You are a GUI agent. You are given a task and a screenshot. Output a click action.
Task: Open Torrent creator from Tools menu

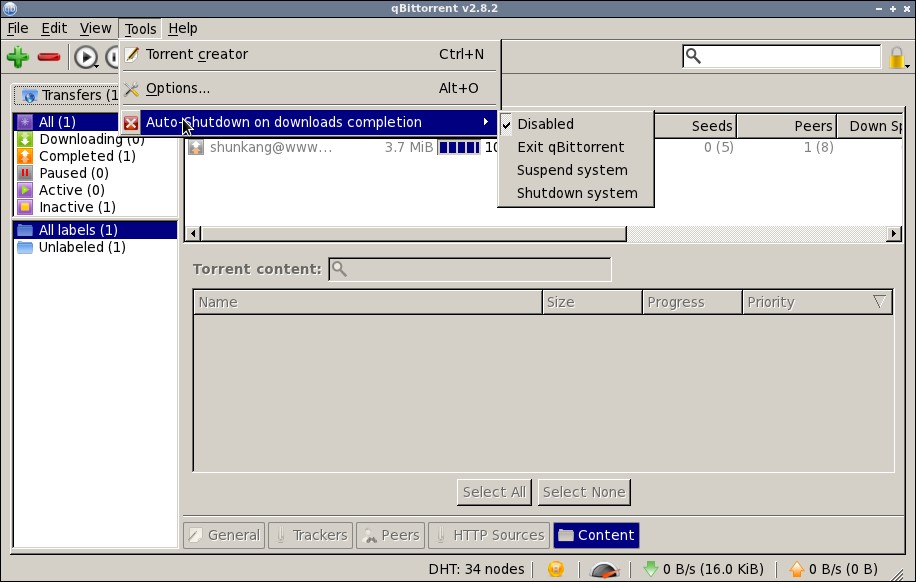point(309,54)
